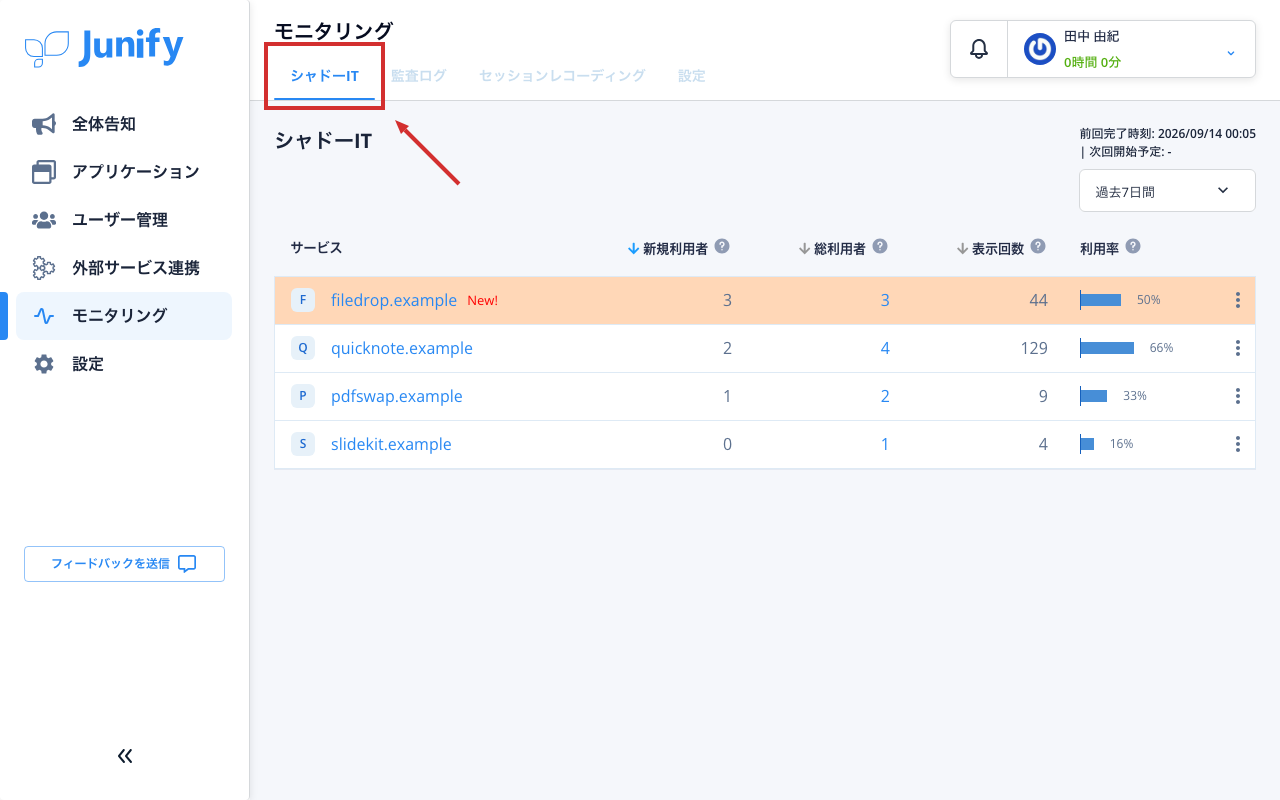1280x800 pixels.
Task: Open the quicknote.example service link
Action: (x=402, y=348)
